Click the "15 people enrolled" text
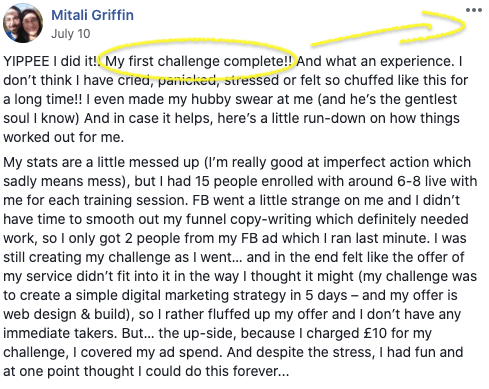489x389 pixels. coord(248,181)
